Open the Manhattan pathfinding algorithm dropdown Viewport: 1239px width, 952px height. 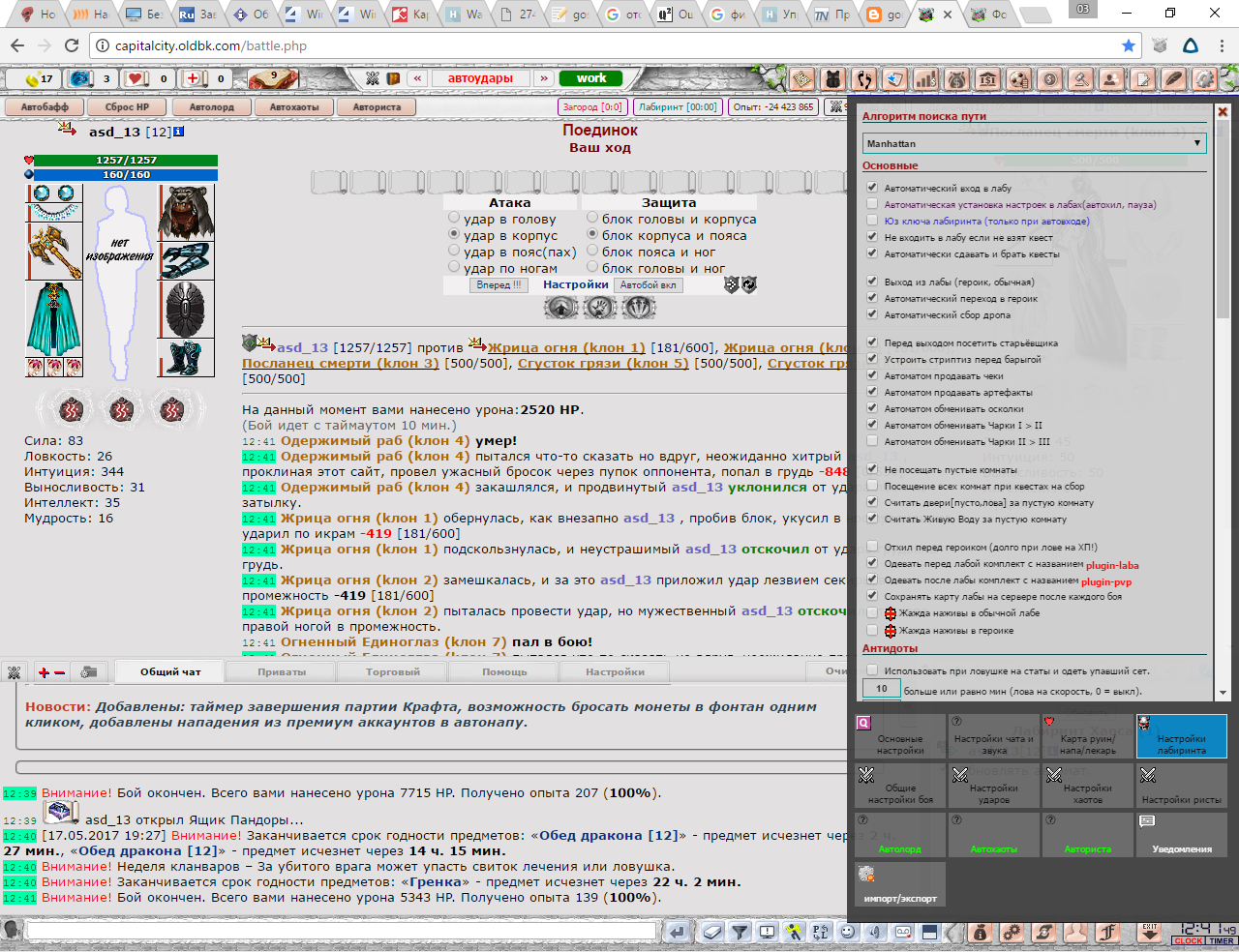pyautogui.click(x=1035, y=143)
